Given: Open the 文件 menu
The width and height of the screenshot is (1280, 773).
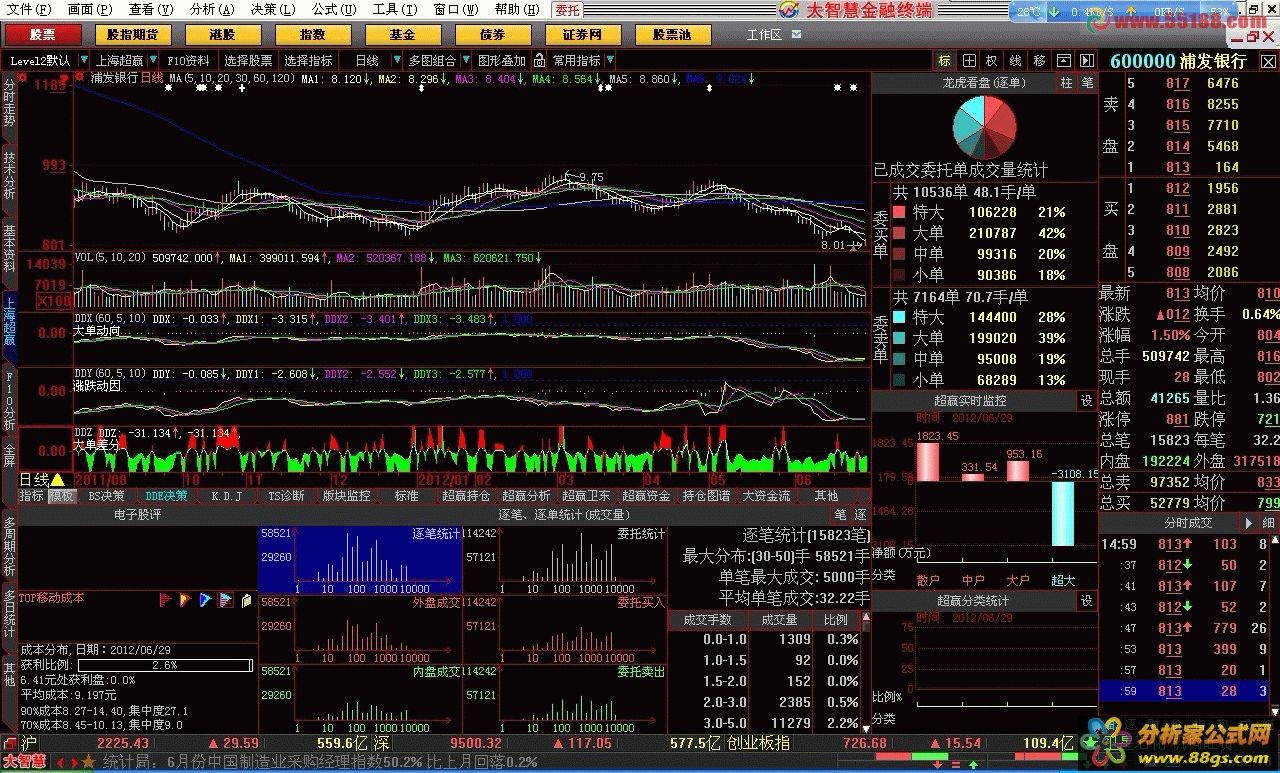Looking at the screenshot, I should click(27, 9).
